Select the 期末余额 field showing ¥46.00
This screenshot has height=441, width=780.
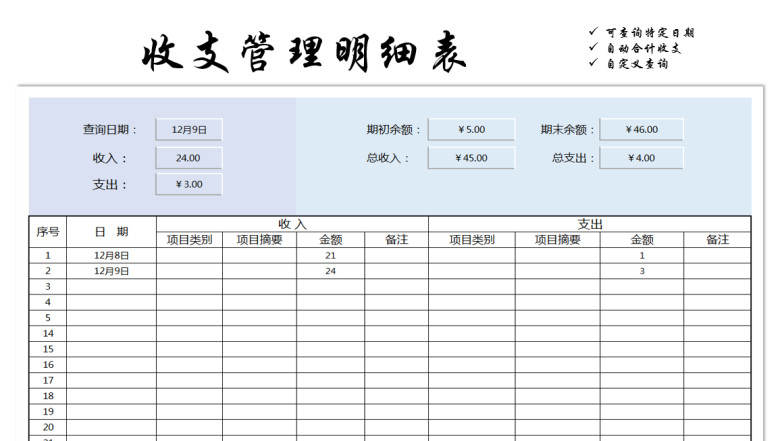click(641, 130)
